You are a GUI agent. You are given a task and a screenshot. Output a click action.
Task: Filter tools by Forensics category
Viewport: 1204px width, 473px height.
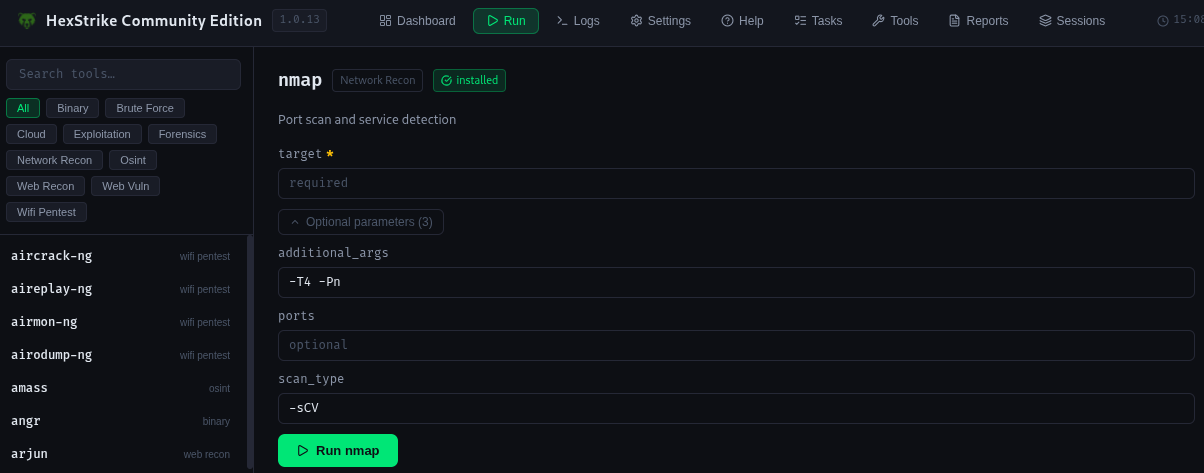click(x=182, y=134)
